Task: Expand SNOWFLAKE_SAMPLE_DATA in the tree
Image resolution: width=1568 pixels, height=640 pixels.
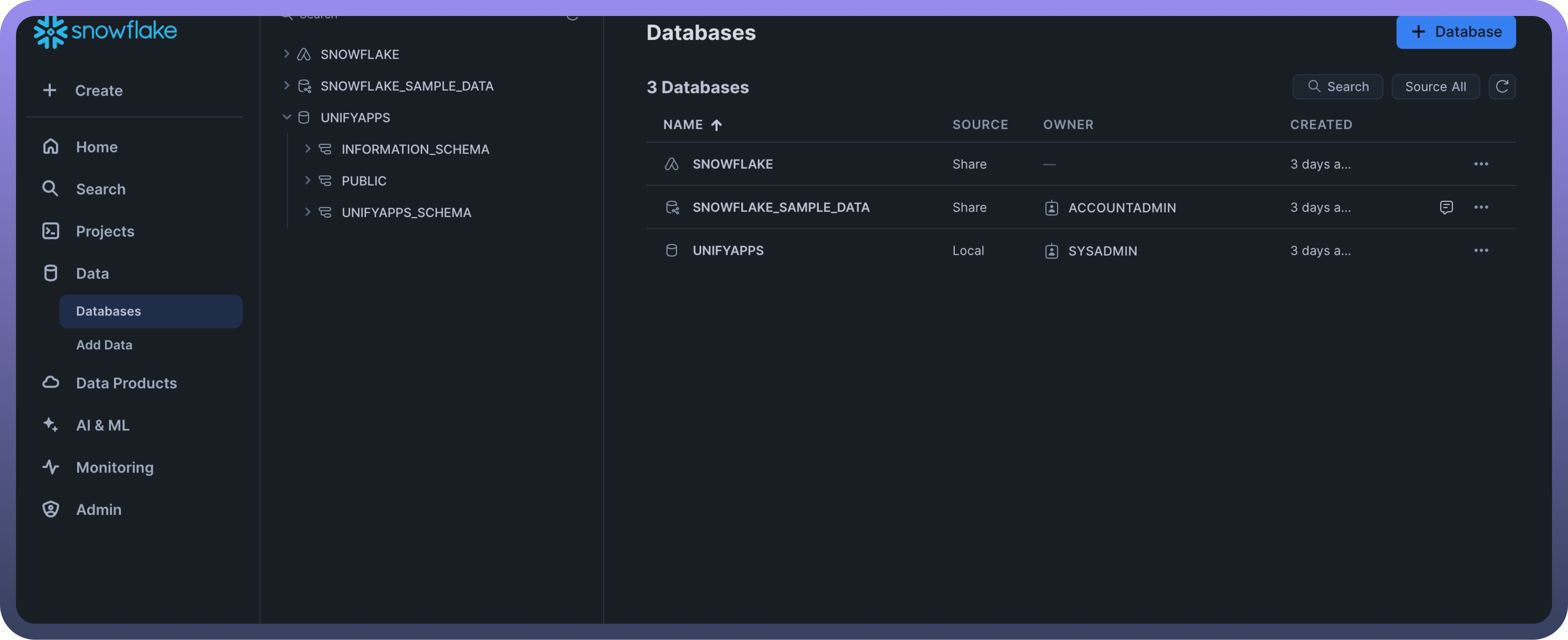Action: (287, 86)
